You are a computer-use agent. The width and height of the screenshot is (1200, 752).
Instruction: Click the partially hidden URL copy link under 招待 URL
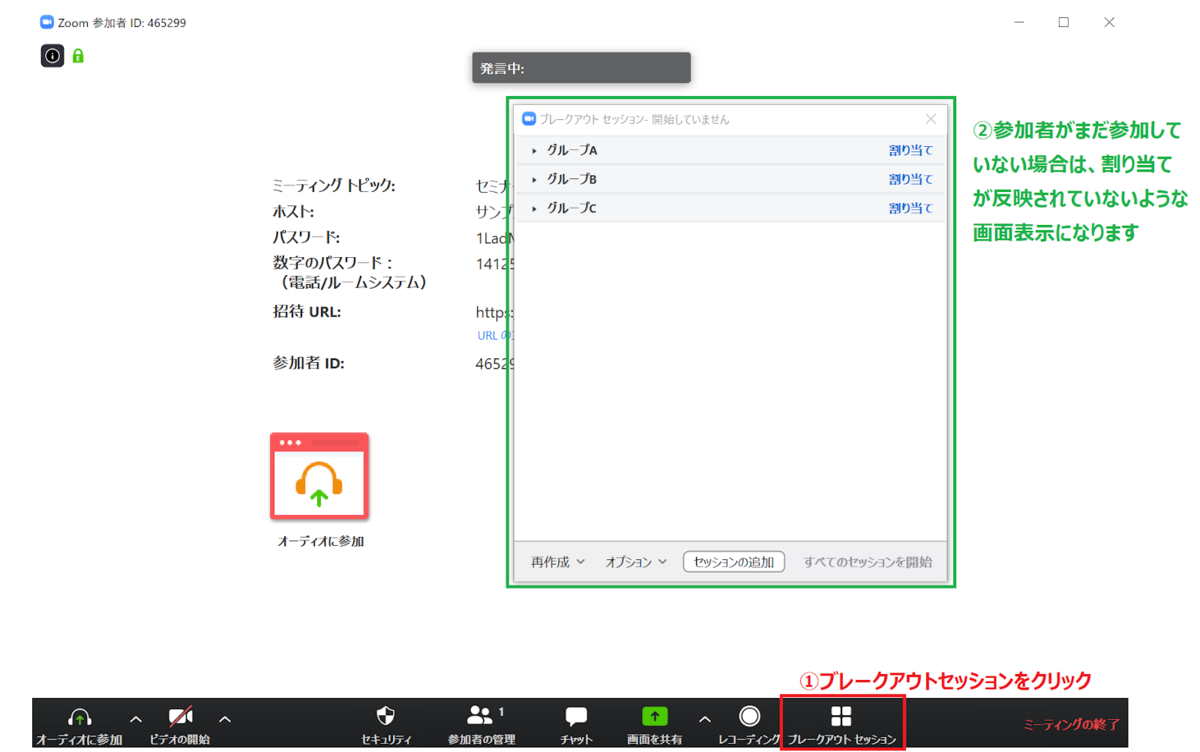(x=496, y=336)
